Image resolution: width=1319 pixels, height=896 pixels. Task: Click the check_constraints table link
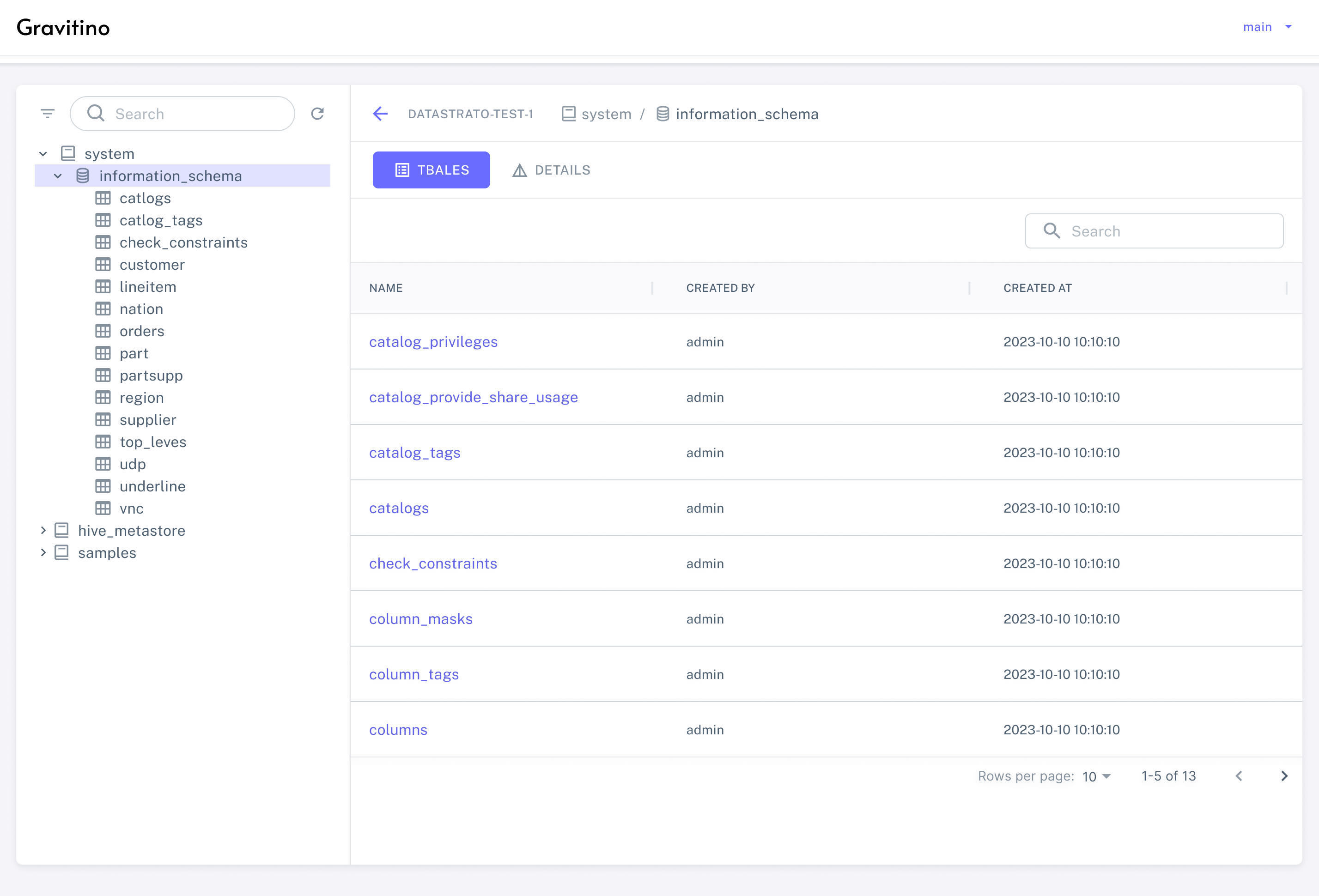click(x=433, y=563)
